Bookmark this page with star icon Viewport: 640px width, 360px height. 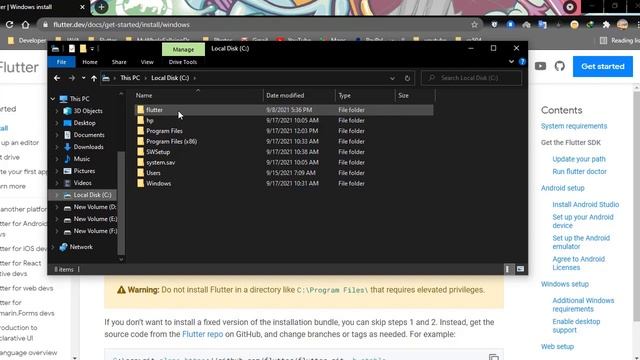pyautogui.click(x=474, y=24)
